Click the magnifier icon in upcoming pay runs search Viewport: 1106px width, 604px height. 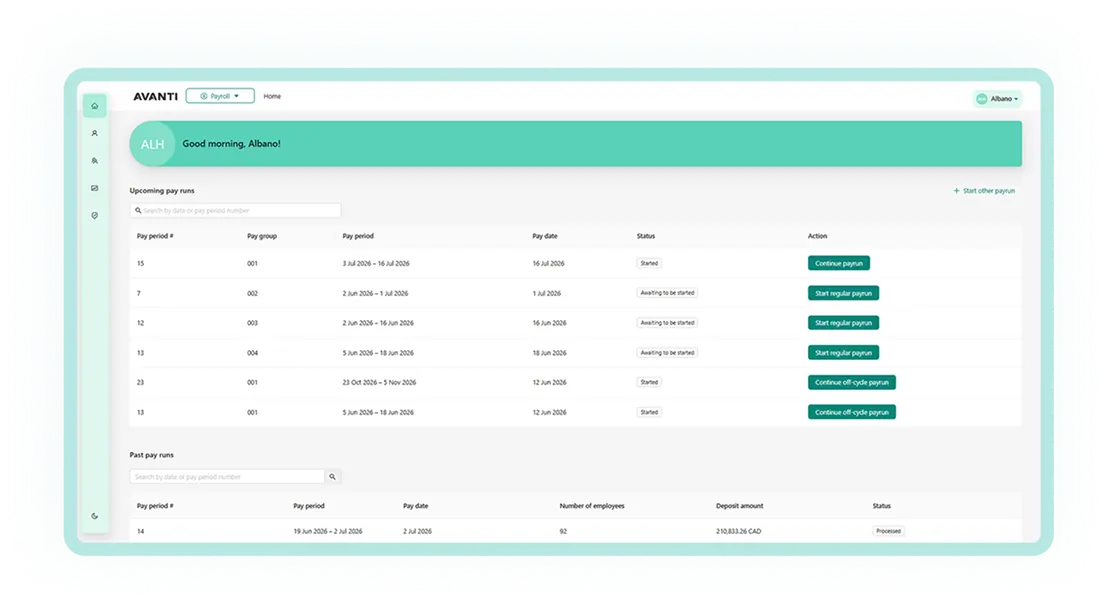tap(138, 210)
